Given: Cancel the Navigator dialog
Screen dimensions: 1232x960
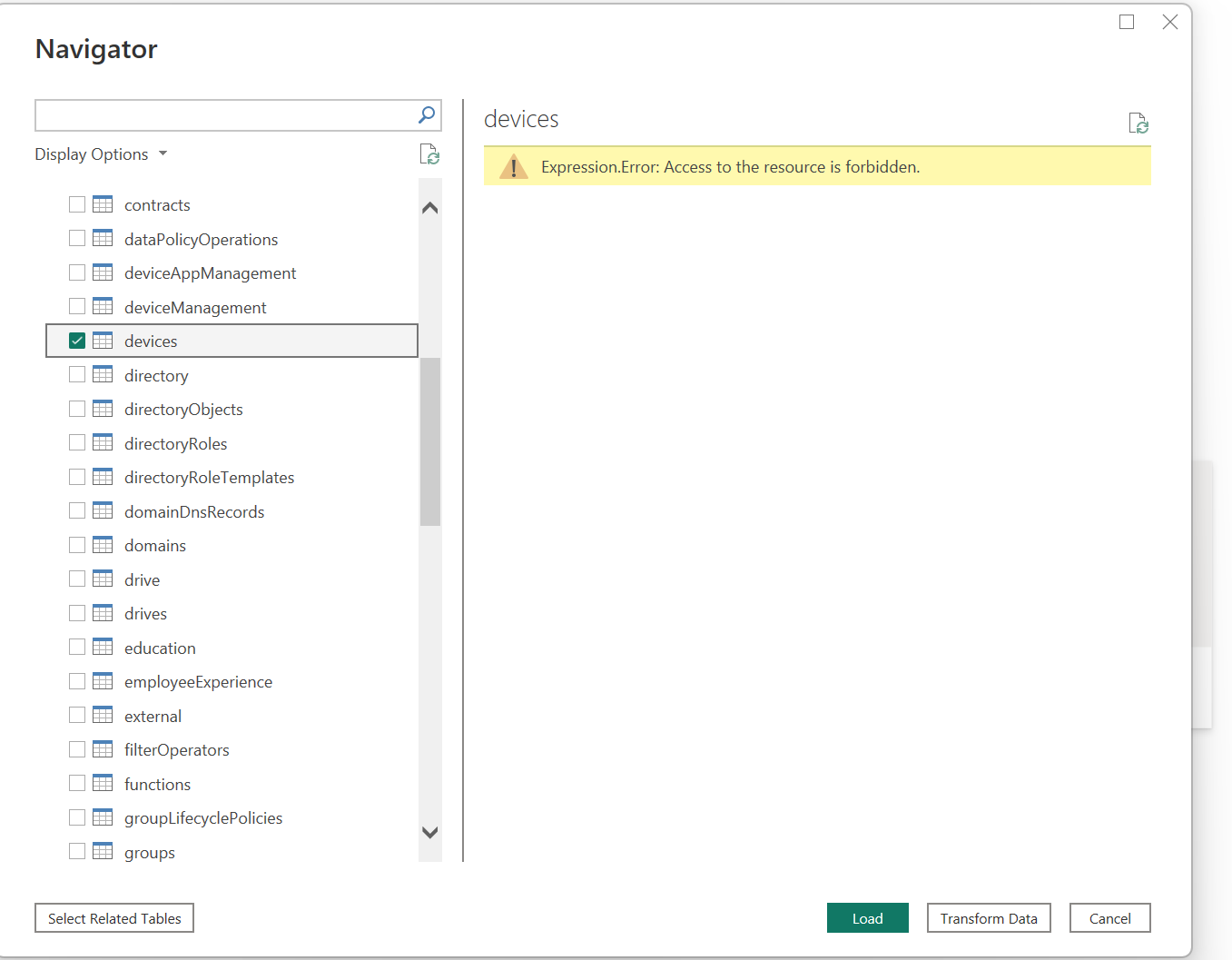Looking at the screenshot, I should pos(1109,918).
